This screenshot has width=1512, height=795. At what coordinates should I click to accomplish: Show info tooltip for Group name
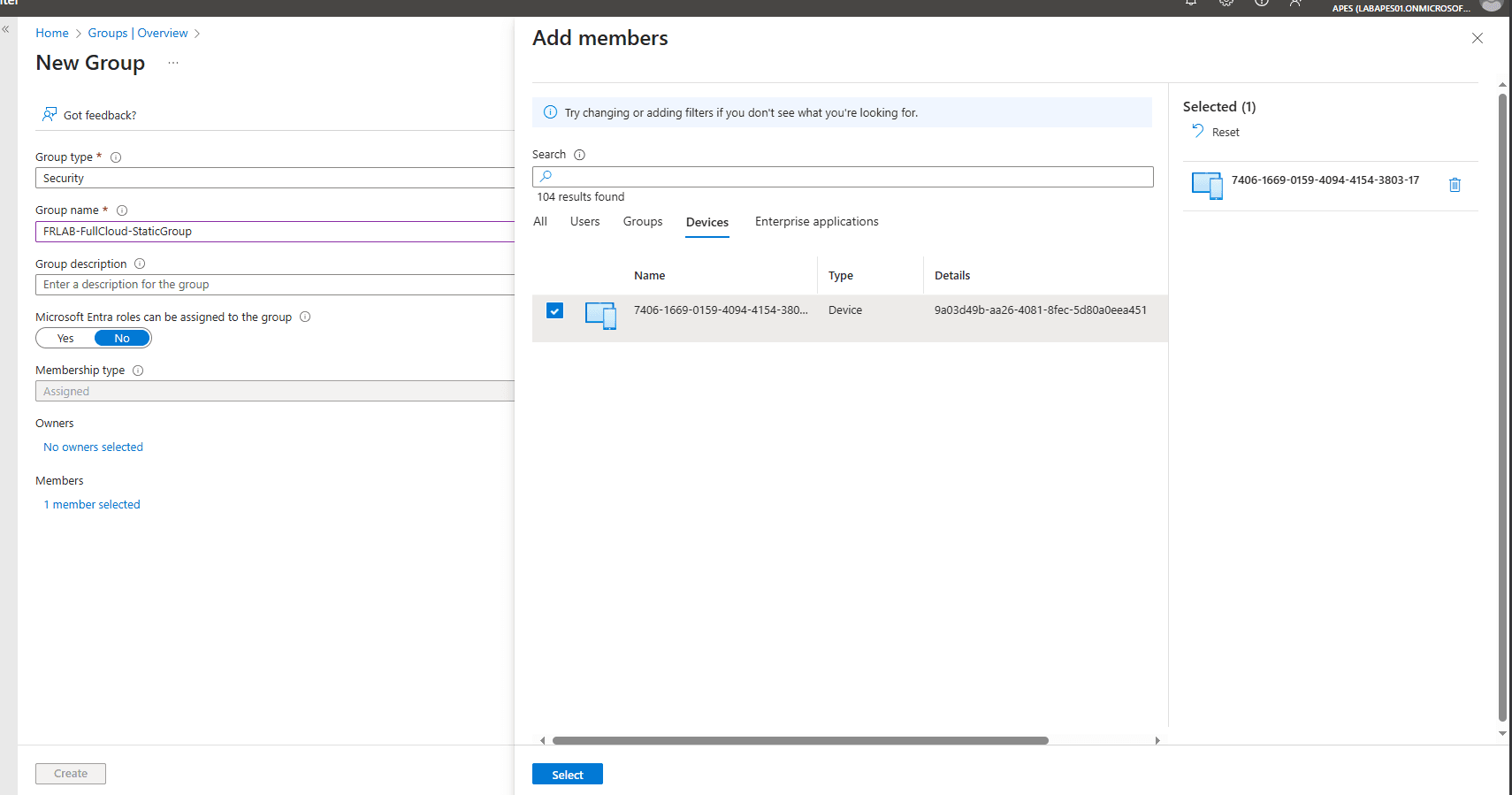[122, 210]
